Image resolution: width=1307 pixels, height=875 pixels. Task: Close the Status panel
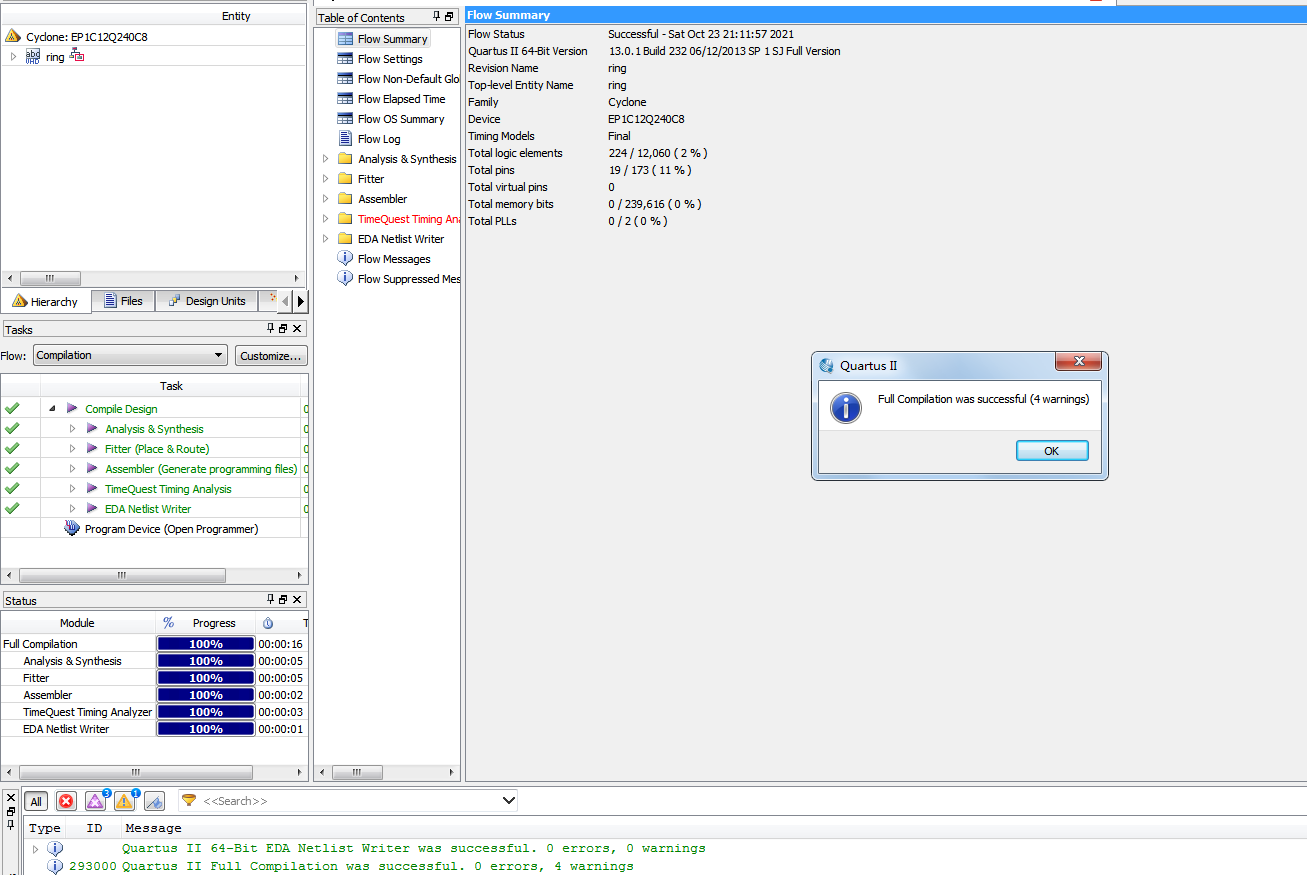(297, 600)
